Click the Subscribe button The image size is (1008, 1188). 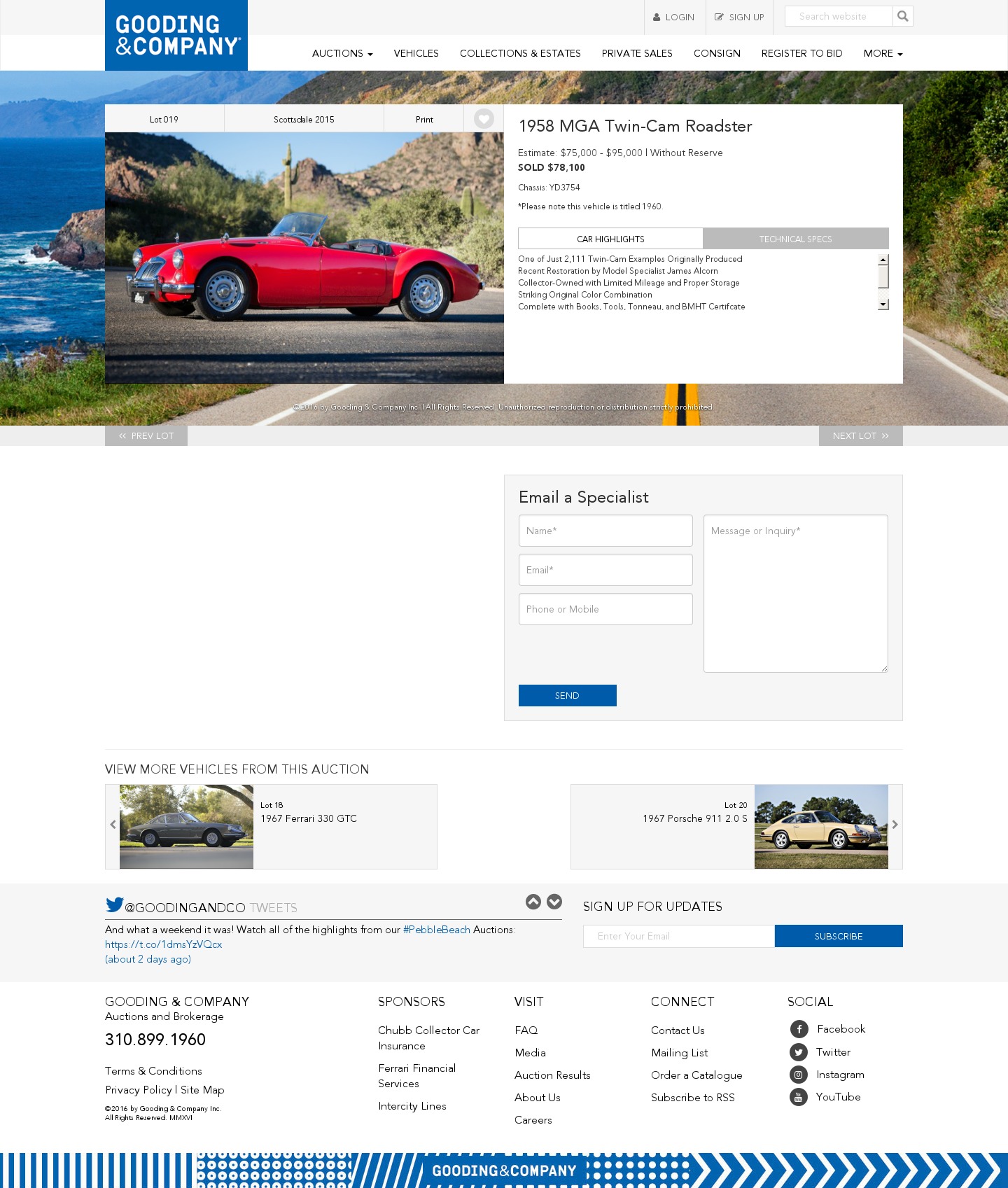(839, 936)
